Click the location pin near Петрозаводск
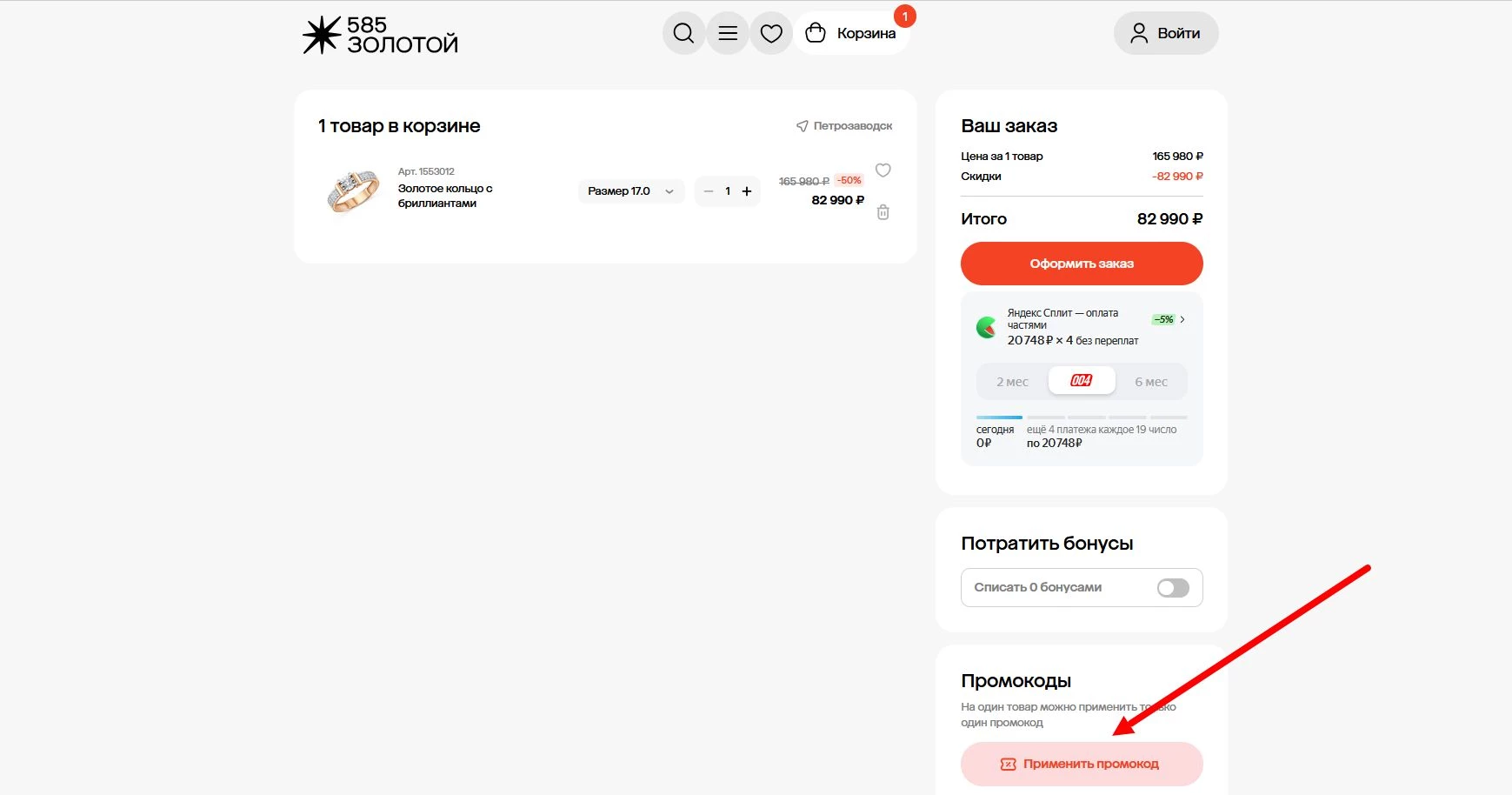Screen dimensions: 1512x795 (800, 125)
